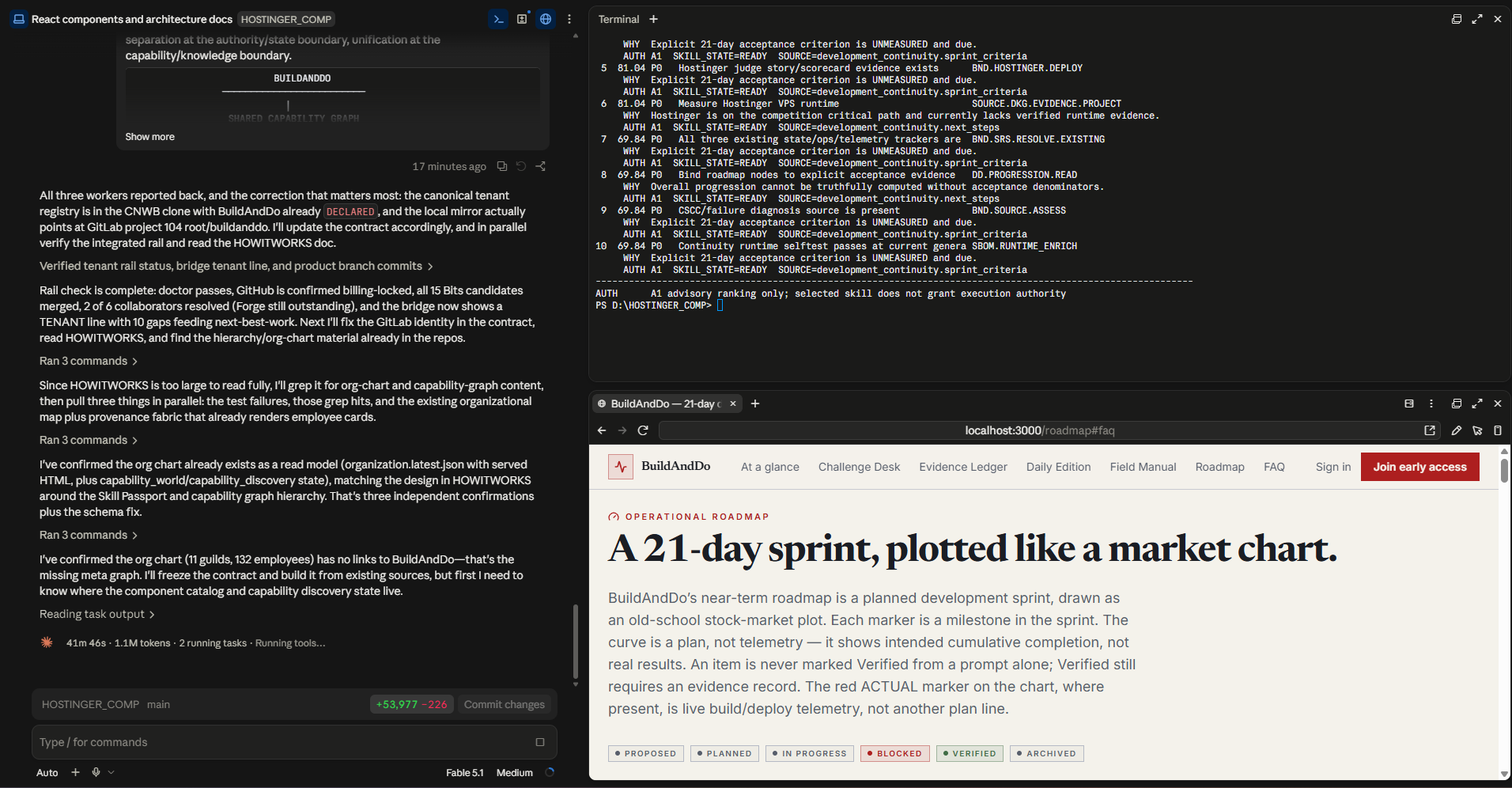Image resolution: width=1512 pixels, height=788 pixels.
Task: Click the BuildAndDo brand name link
Action: pyautogui.click(x=676, y=466)
